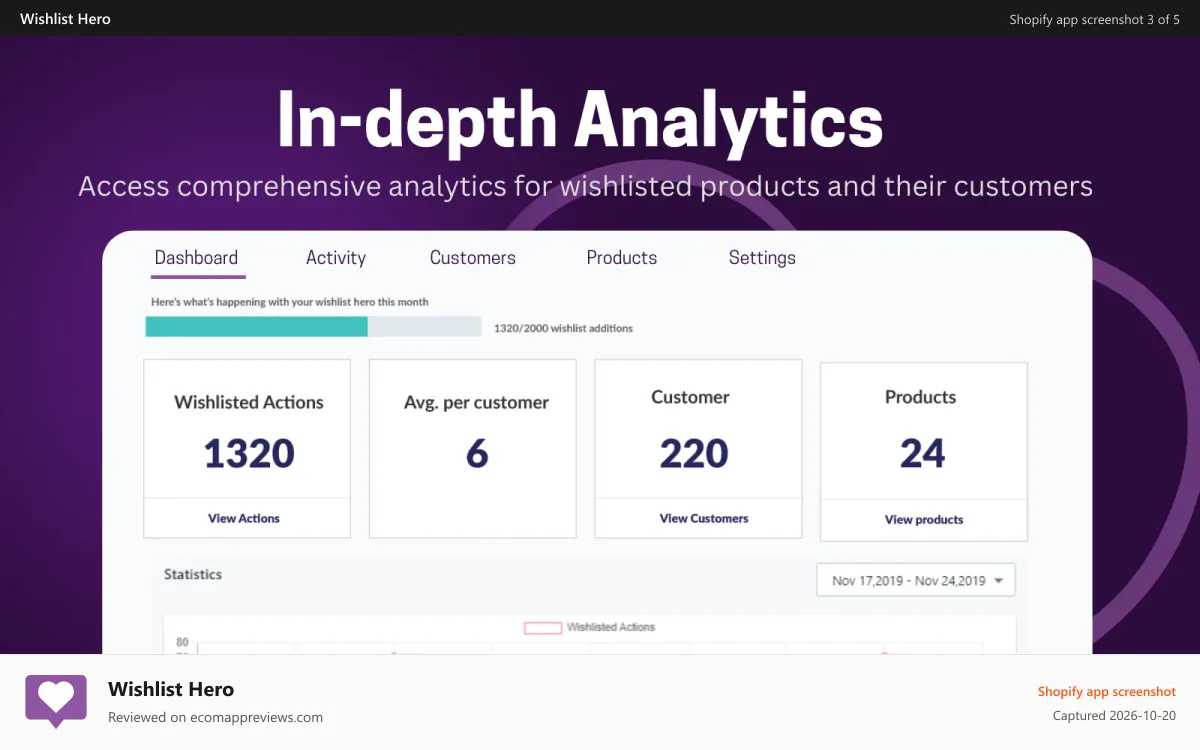Open the Customers tab
The image size is (1200, 750).
tap(473, 258)
